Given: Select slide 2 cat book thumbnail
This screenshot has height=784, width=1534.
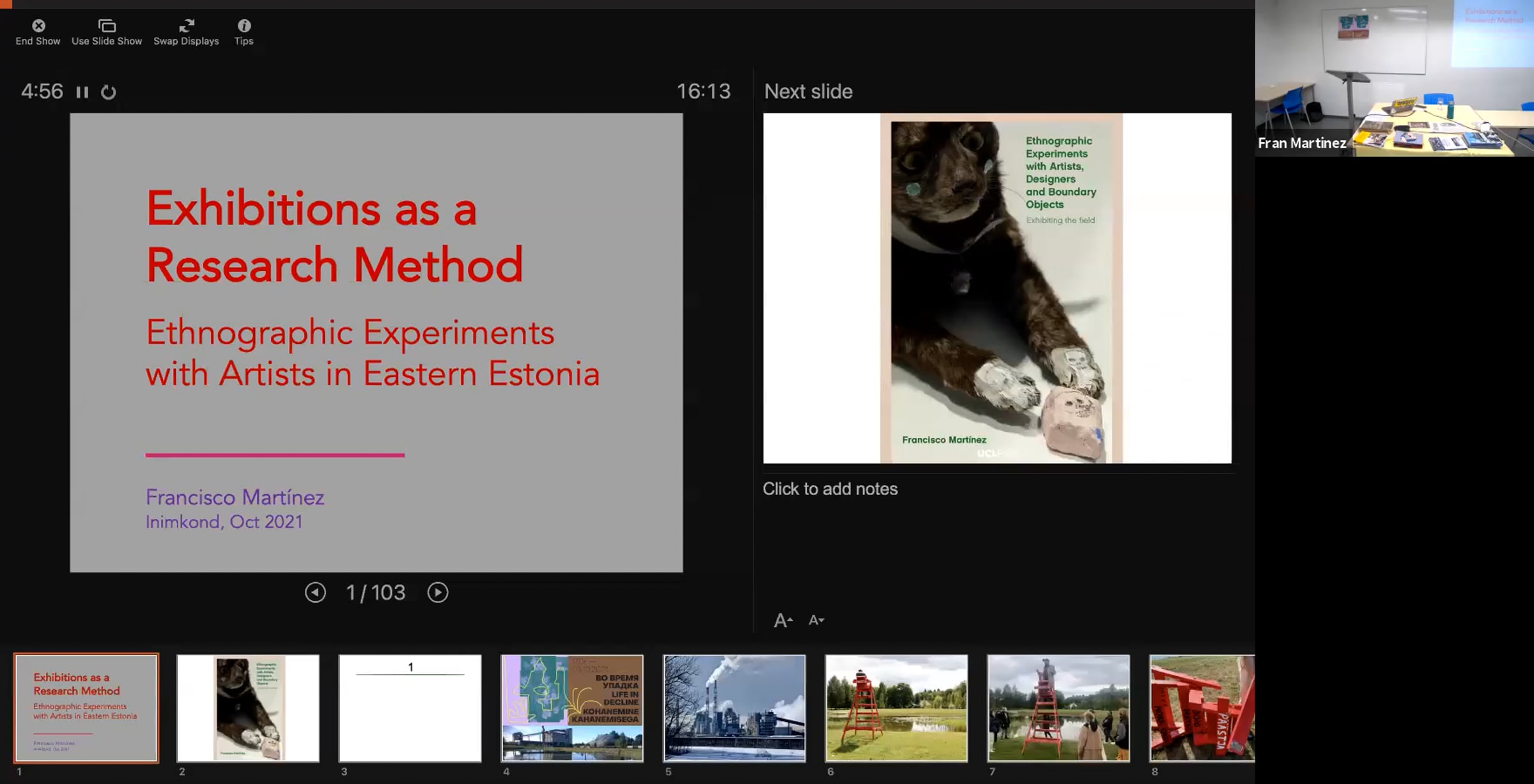Looking at the screenshot, I should 248,708.
